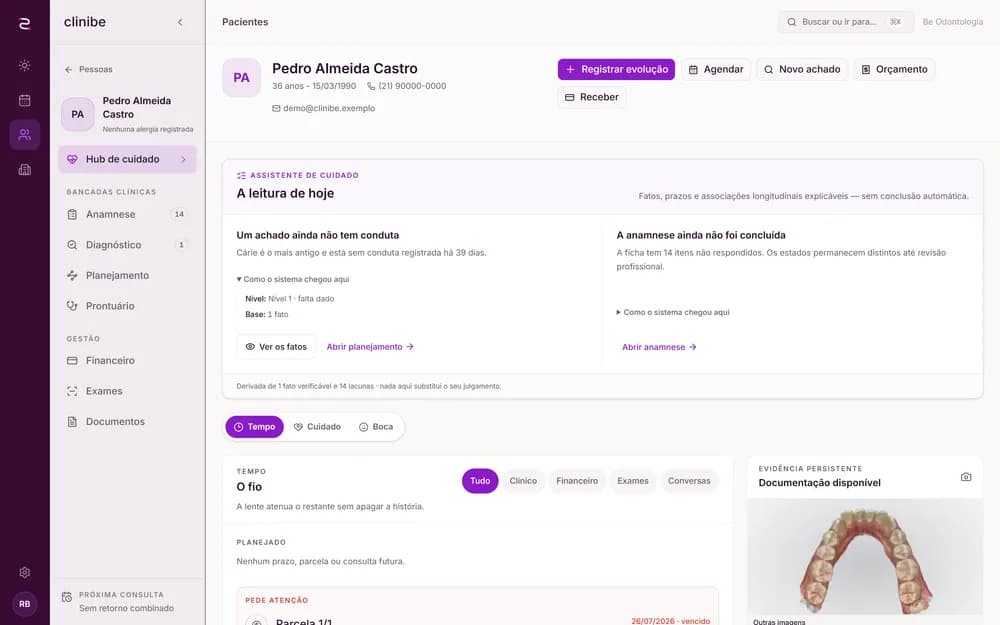Click Novo achado button
Screen dimensions: 1000x625
point(802,70)
